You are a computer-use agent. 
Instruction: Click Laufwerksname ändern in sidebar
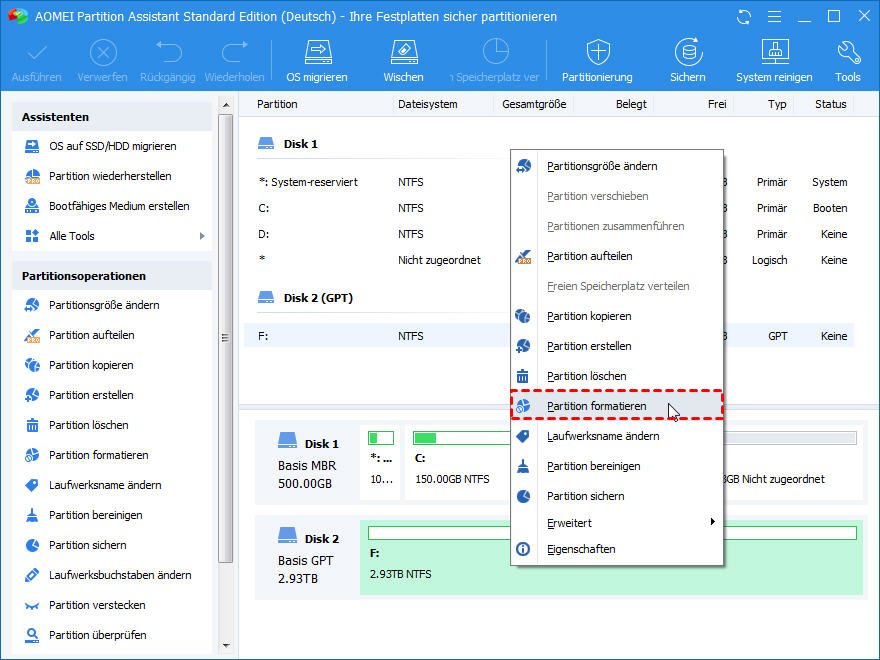tap(105, 485)
